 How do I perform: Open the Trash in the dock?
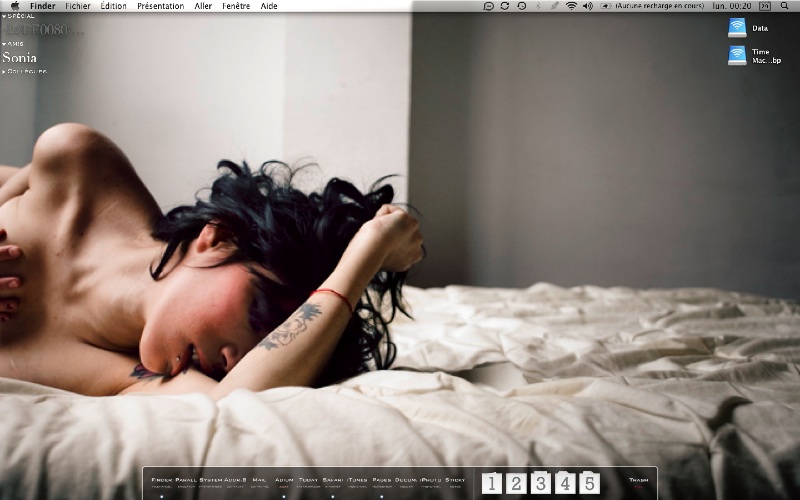pos(638,482)
